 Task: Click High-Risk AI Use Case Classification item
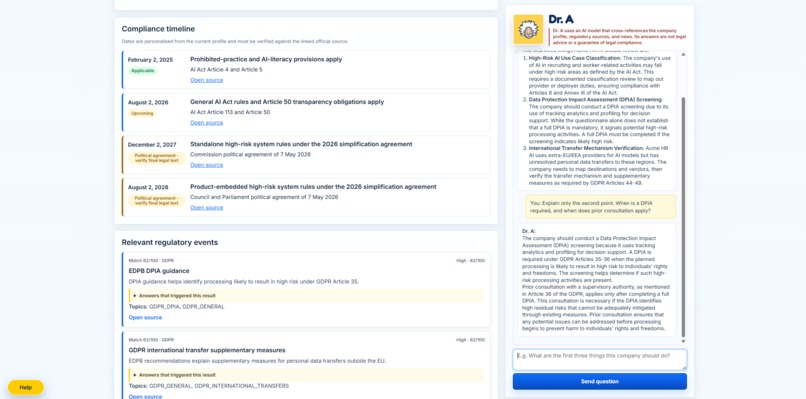599,76
